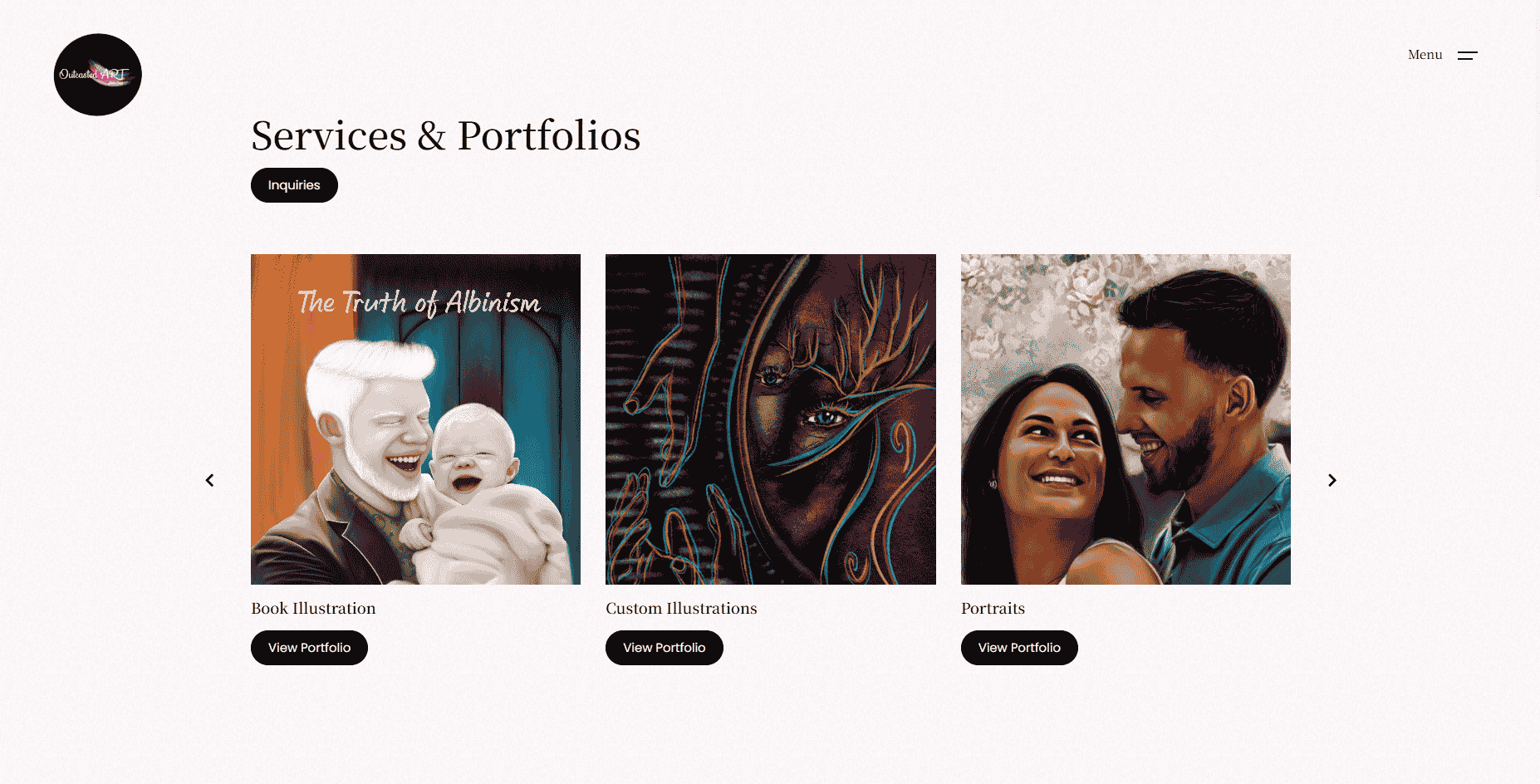Open the hamburger menu icon
The image size is (1540, 784).
[1468, 56]
